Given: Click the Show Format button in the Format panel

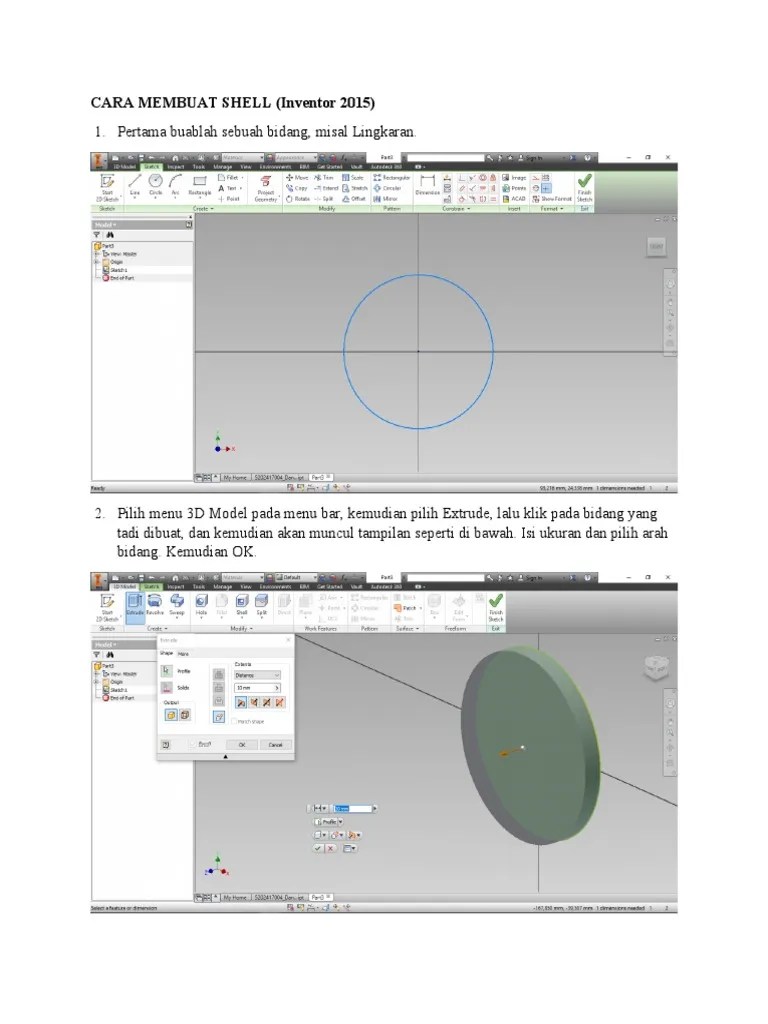Looking at the screenshot, I should (552, 199).
